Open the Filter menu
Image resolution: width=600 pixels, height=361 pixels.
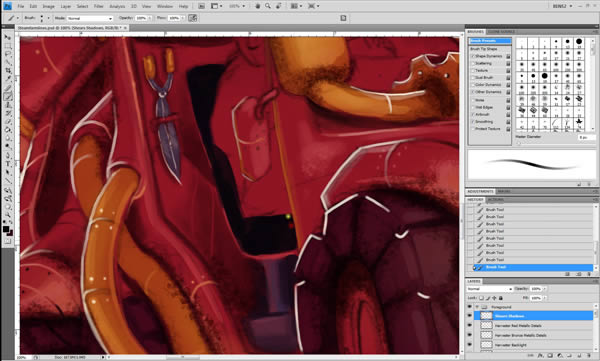[x=99, y=7]
